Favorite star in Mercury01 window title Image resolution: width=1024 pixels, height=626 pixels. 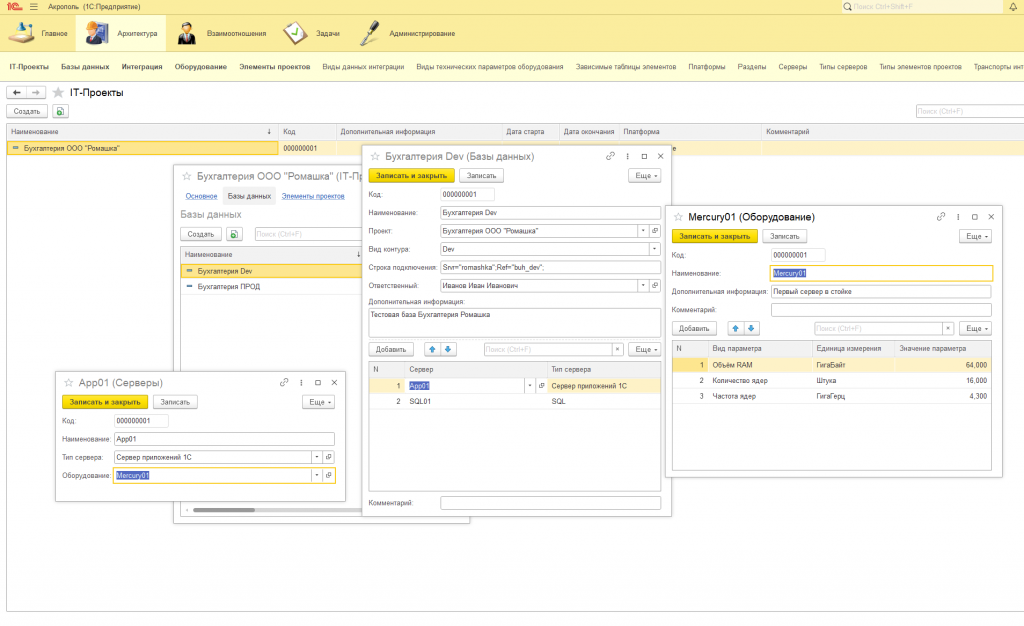point(679,217)
